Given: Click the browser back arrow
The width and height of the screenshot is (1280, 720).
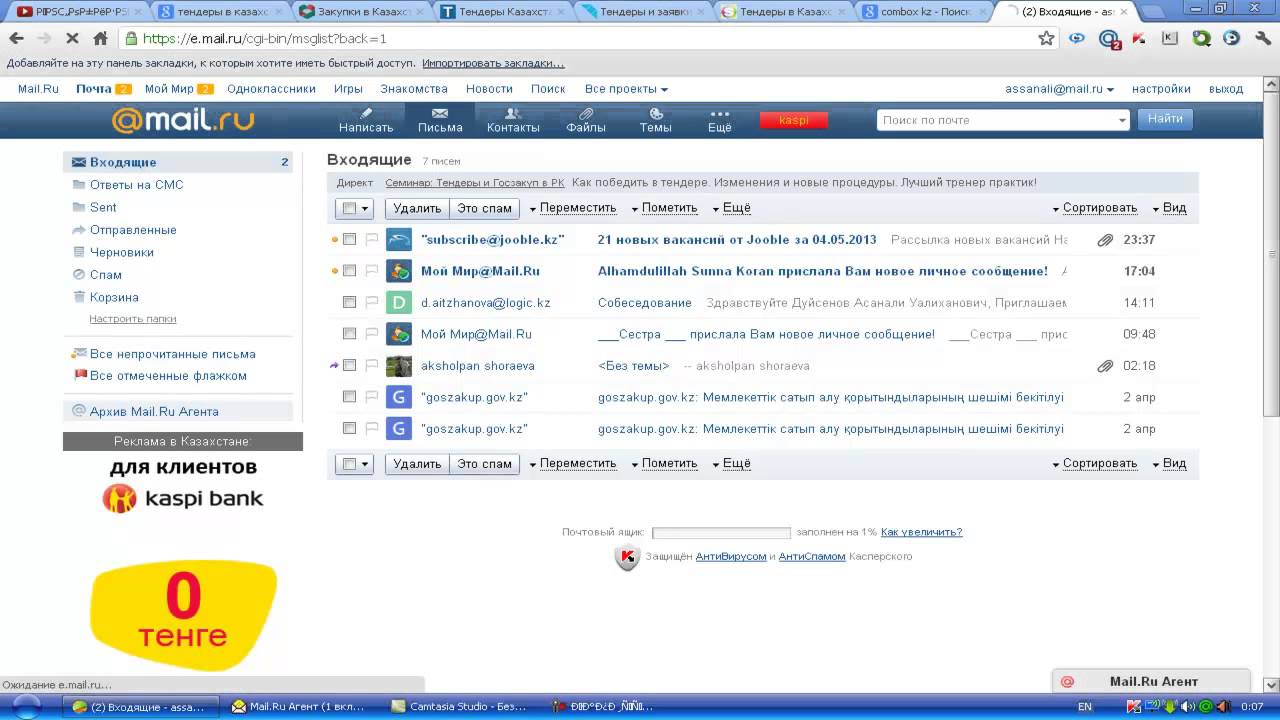Looking at the screenshot, I should coord(16,38).
